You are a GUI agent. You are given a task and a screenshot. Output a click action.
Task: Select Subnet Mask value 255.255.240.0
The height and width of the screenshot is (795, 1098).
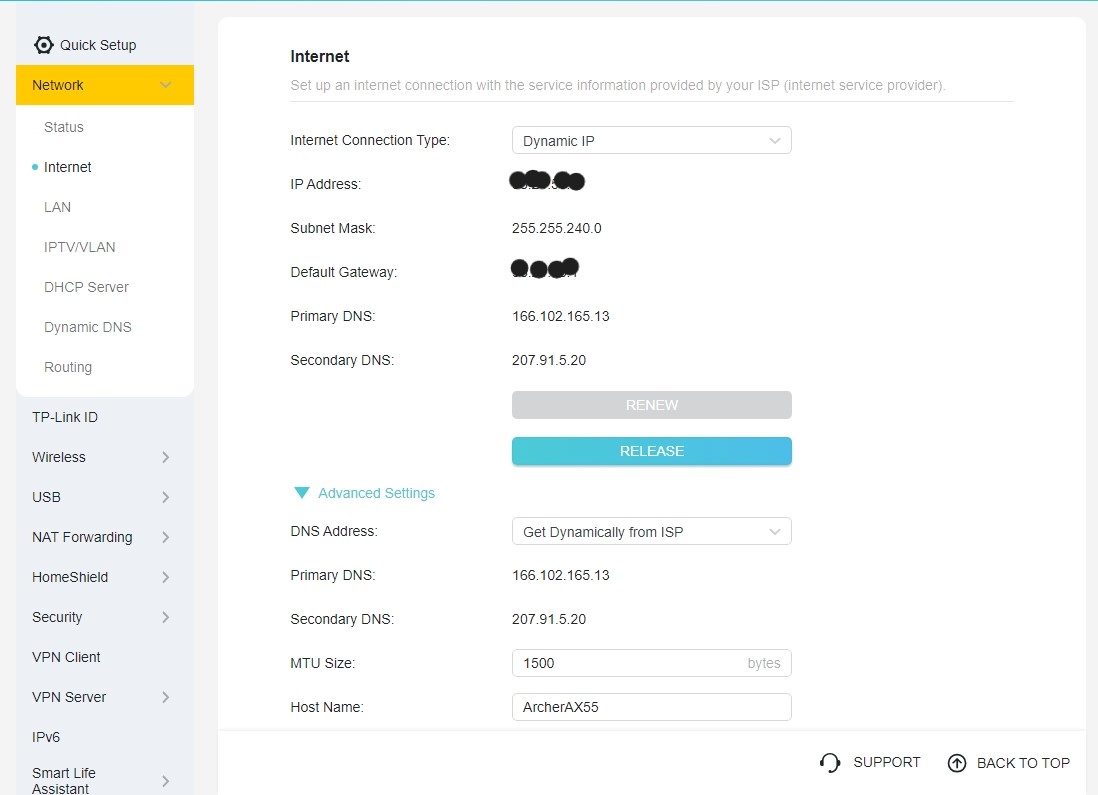click(x=557, y=228)
